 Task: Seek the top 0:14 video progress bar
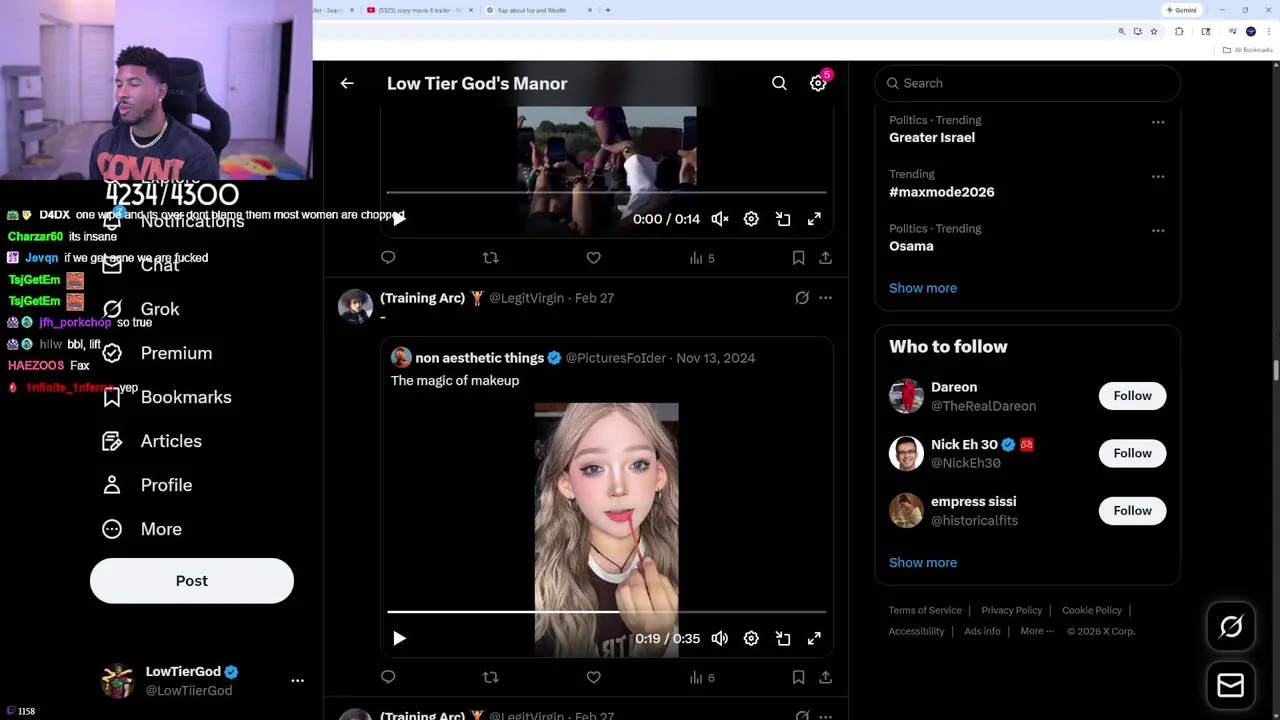click(x=606, y=192)
